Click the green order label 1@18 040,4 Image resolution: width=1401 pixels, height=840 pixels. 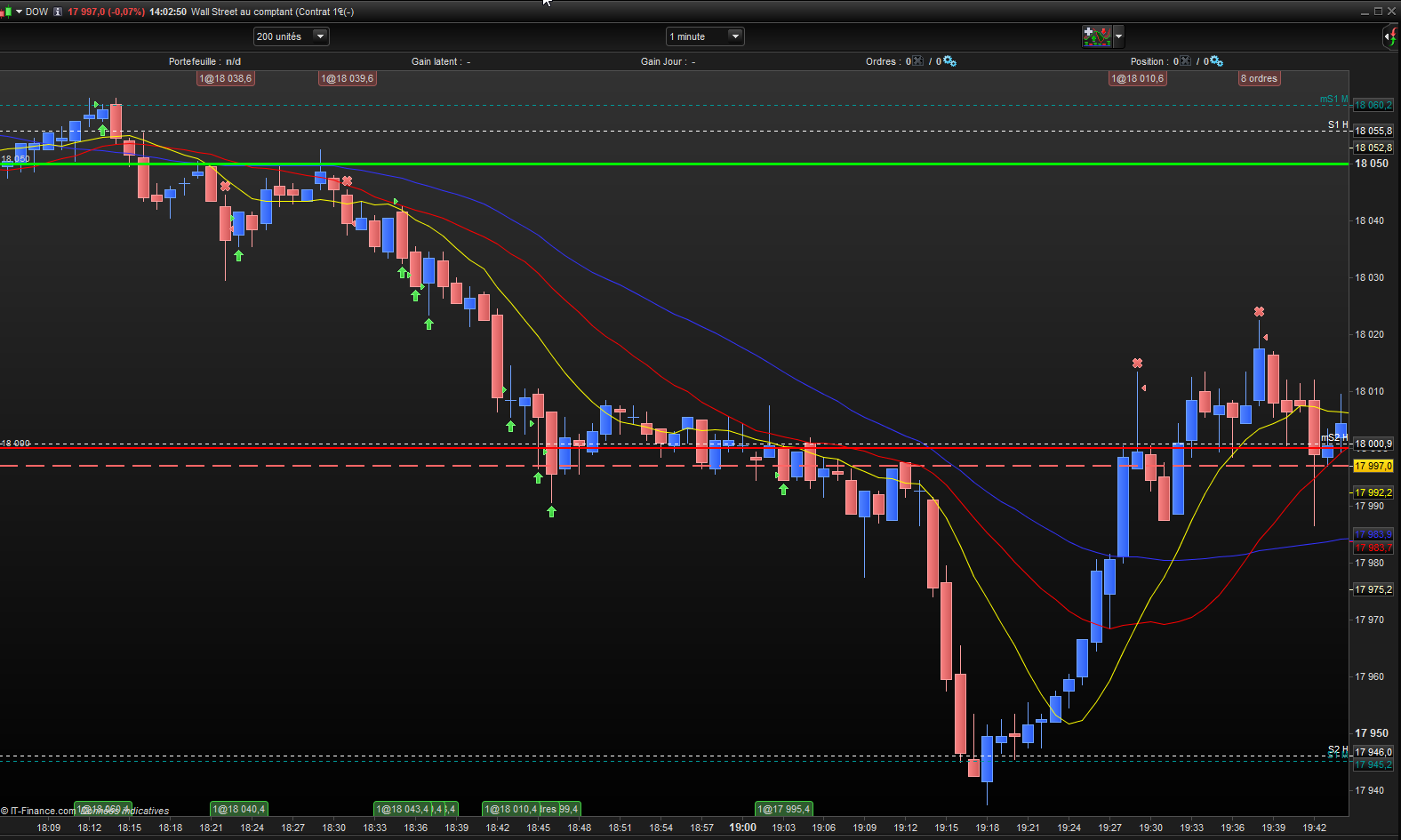click(239, 809)
